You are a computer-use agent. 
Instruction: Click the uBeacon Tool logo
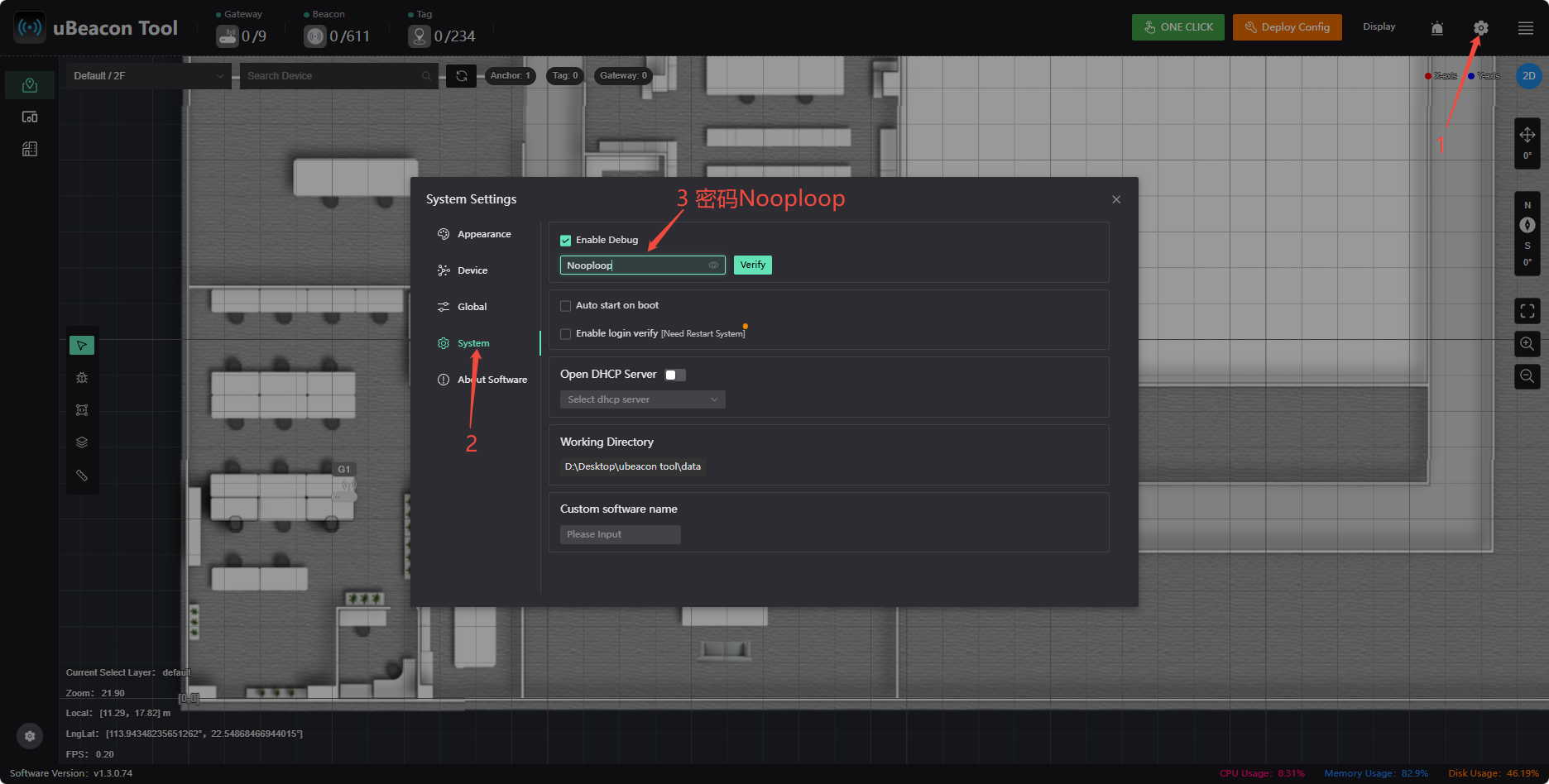click(x=30, y=28)
